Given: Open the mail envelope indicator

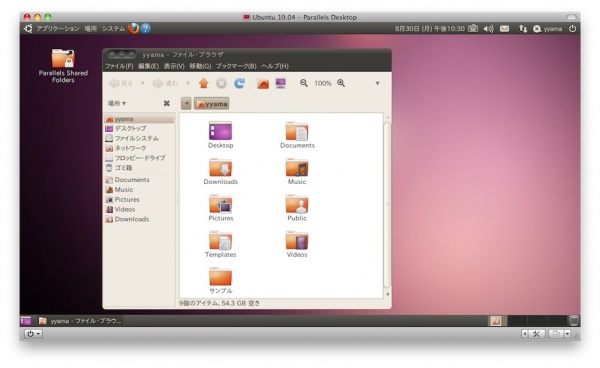Looking at the screenshot, I should pos(505,29).
